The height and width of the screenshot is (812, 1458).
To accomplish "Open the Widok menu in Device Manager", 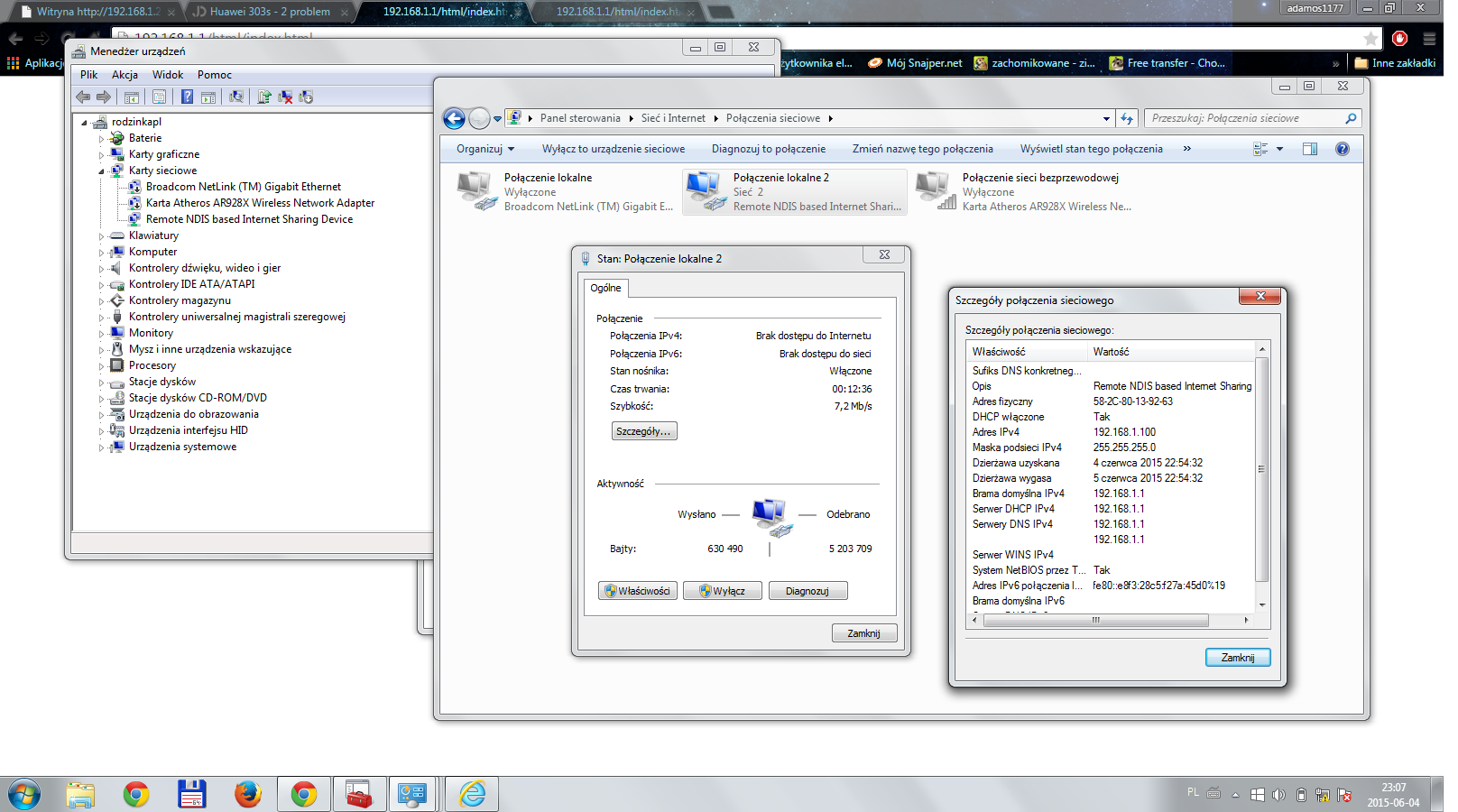I will 167,75.
